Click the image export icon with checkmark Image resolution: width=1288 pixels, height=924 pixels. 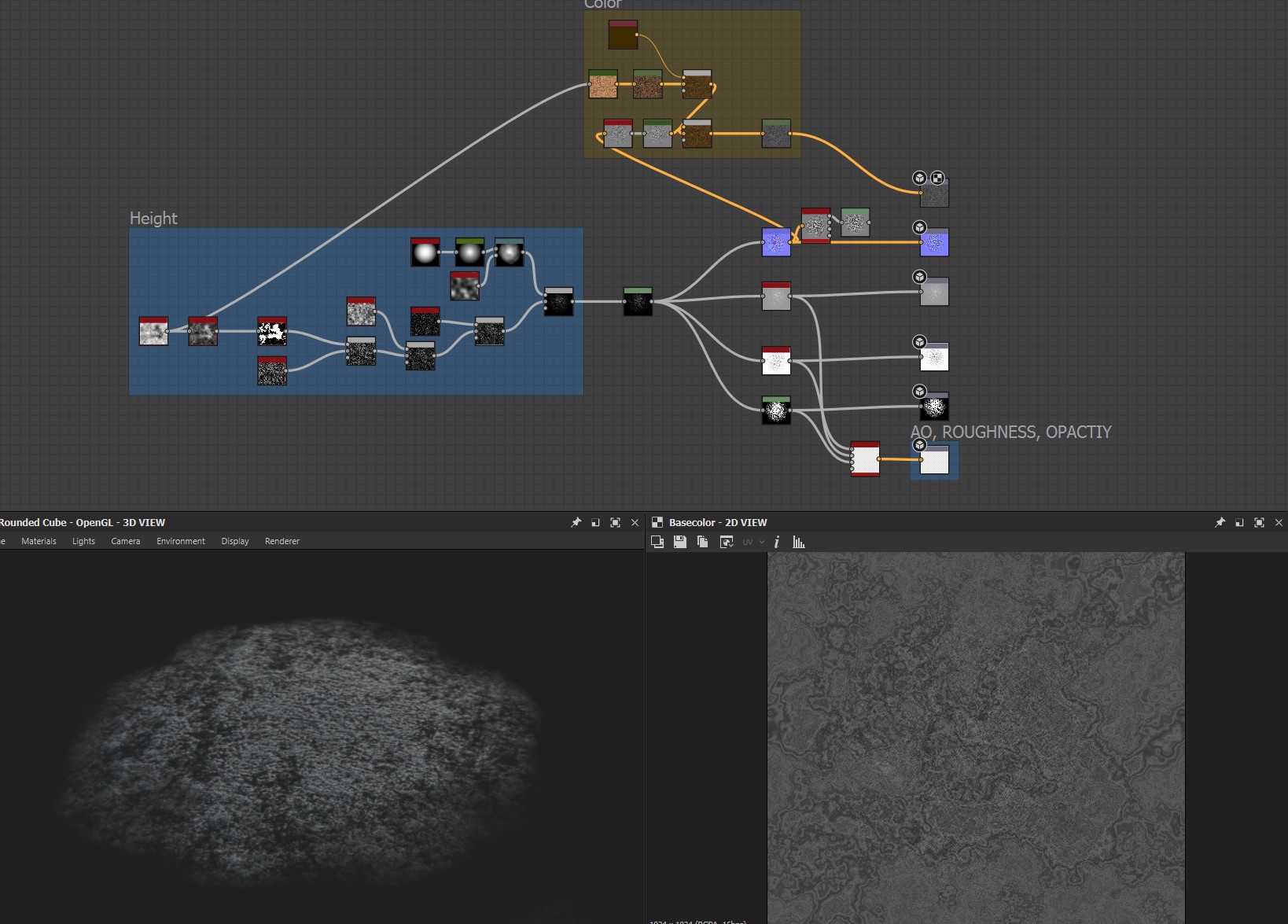point(727,542)
